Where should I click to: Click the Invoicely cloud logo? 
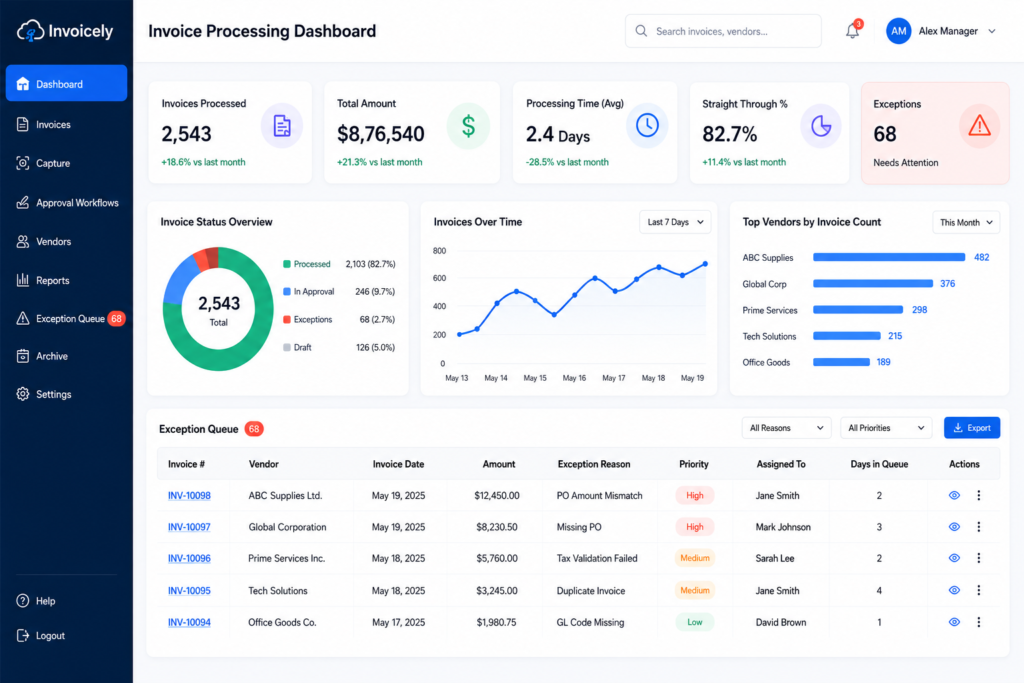tap(31, 31)
